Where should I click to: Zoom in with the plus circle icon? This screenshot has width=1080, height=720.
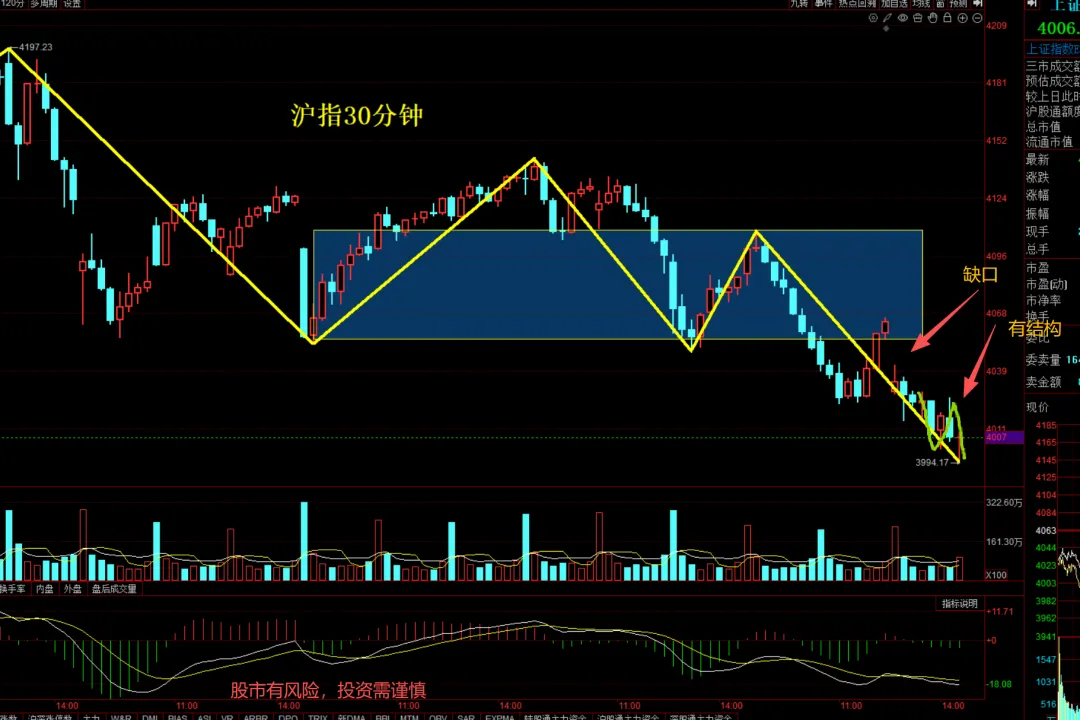[962, 18]
